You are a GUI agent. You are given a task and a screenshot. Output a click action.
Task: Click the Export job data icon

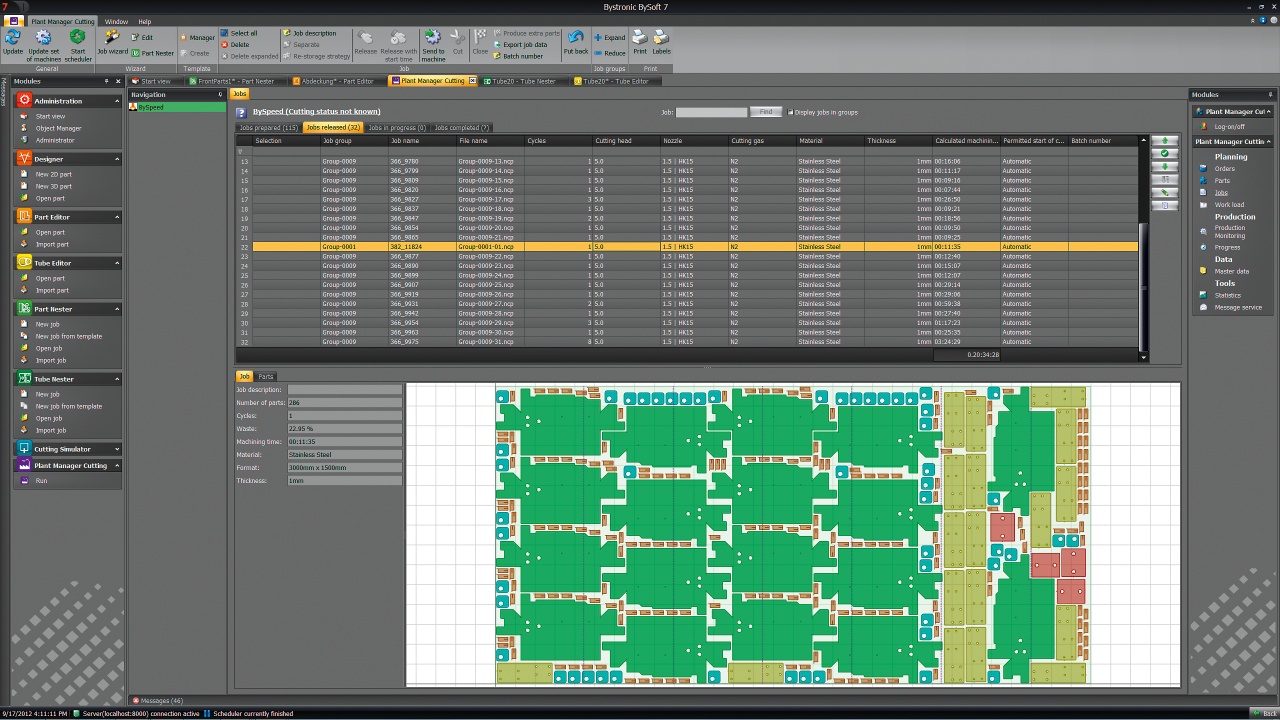point(524,45)
